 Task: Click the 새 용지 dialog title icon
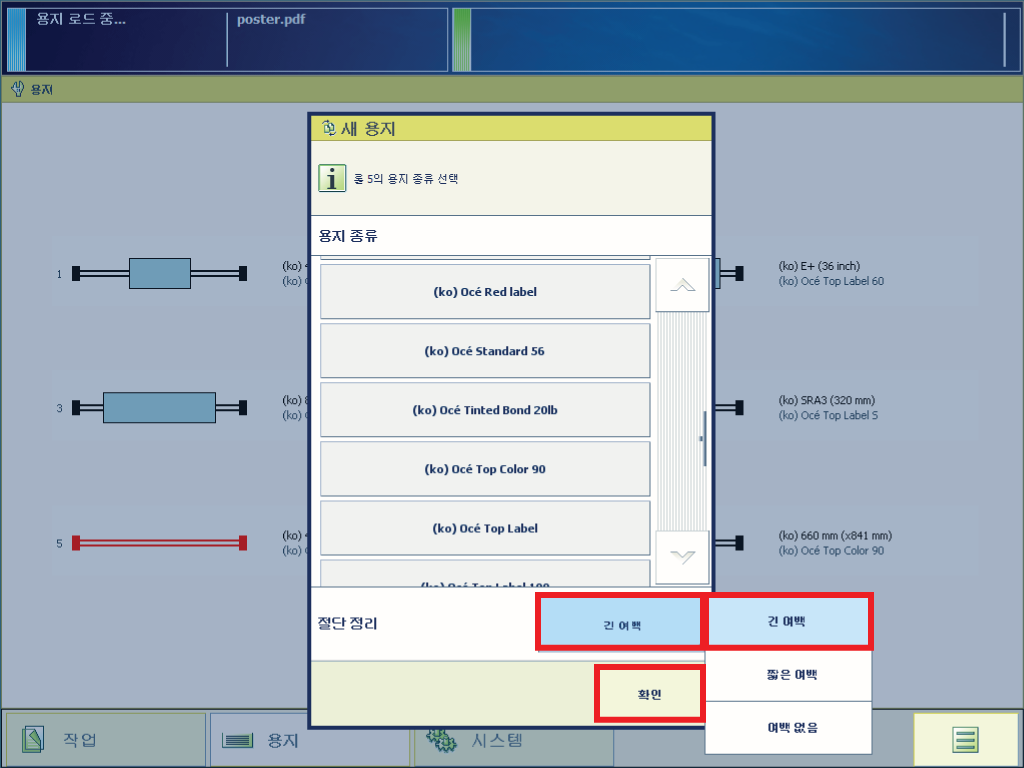coord(328,128)
